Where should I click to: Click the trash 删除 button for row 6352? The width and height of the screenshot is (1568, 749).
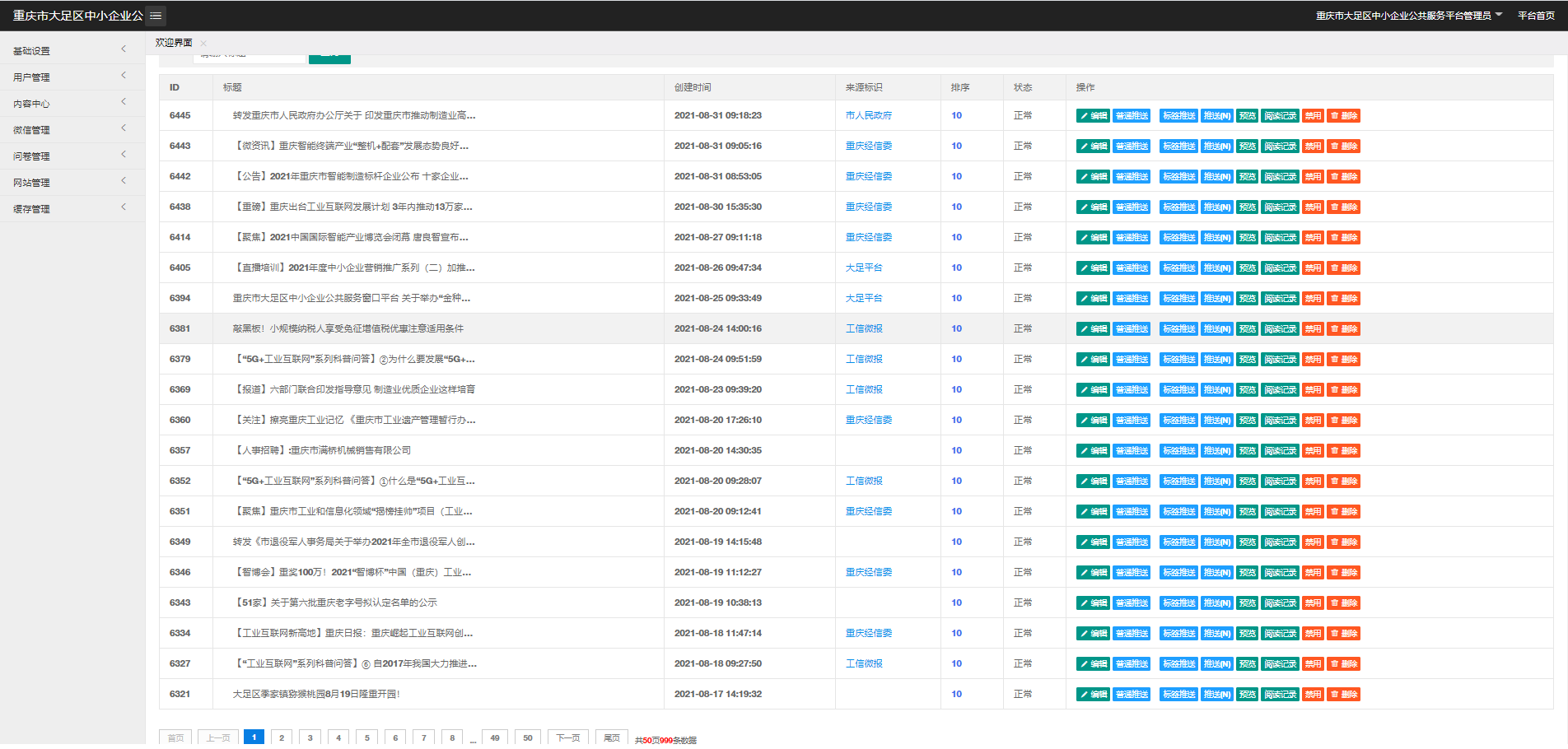coord(1344,481)
